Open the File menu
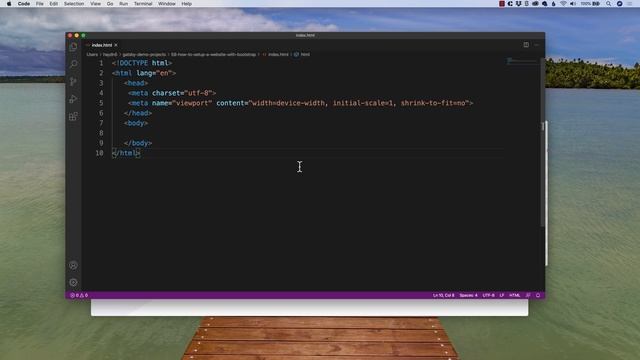Screen dimensions: 640x360 tap(40, 4)
